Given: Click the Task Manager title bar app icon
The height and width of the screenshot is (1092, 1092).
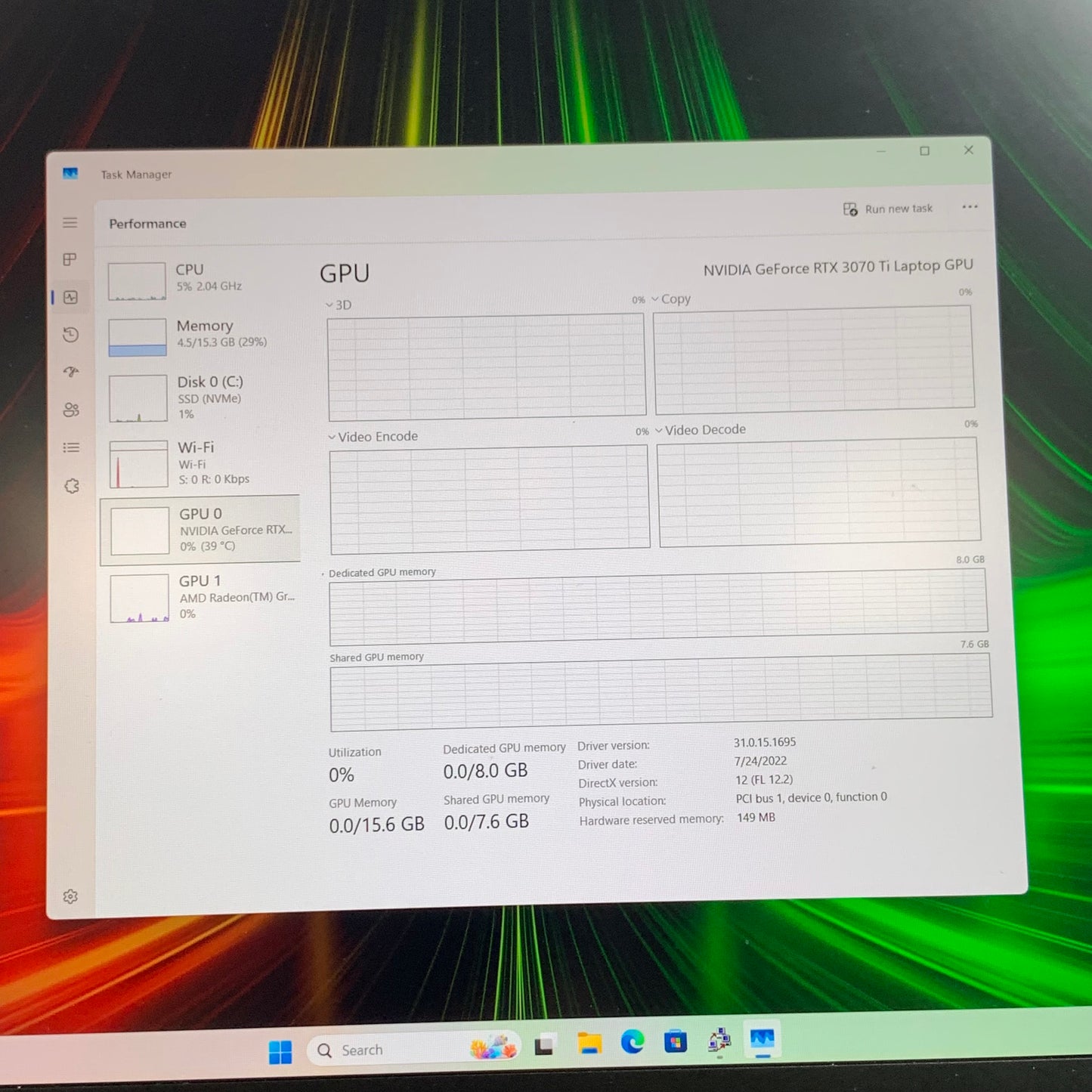Looking at the screenshot, I should [x=70, y=174].
